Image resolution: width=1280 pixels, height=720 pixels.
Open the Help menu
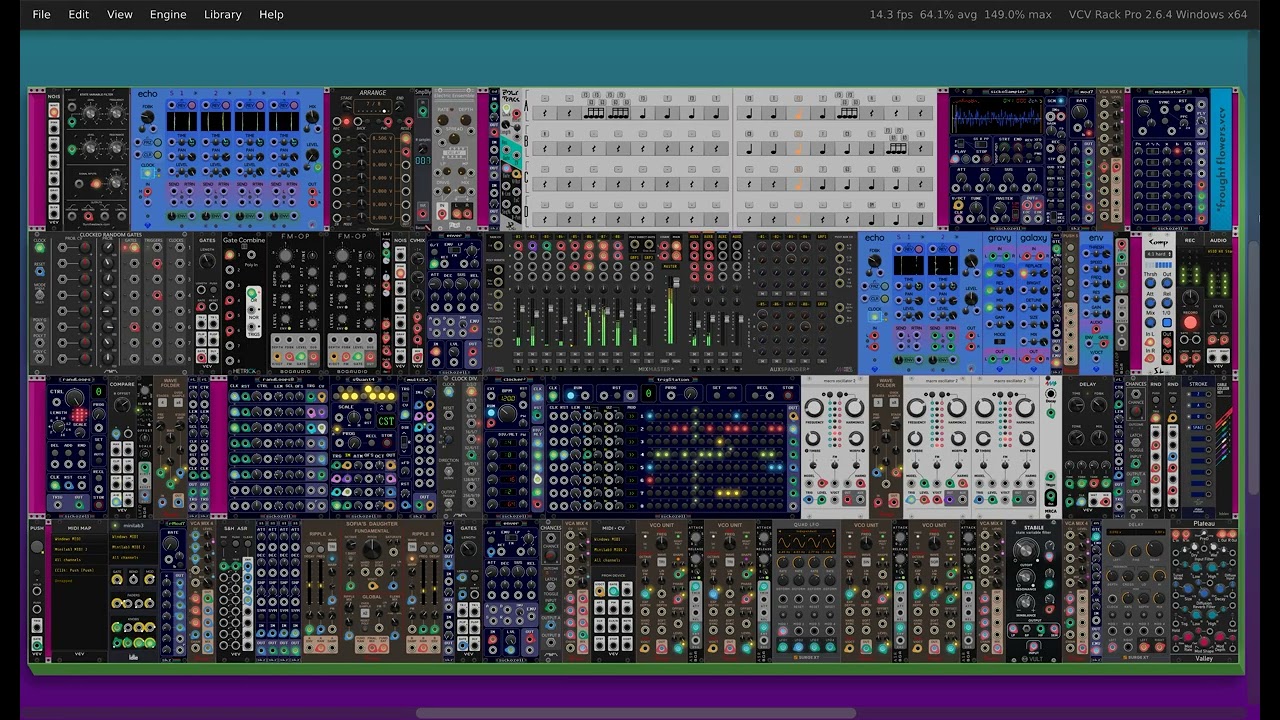(x=271, y=14)
